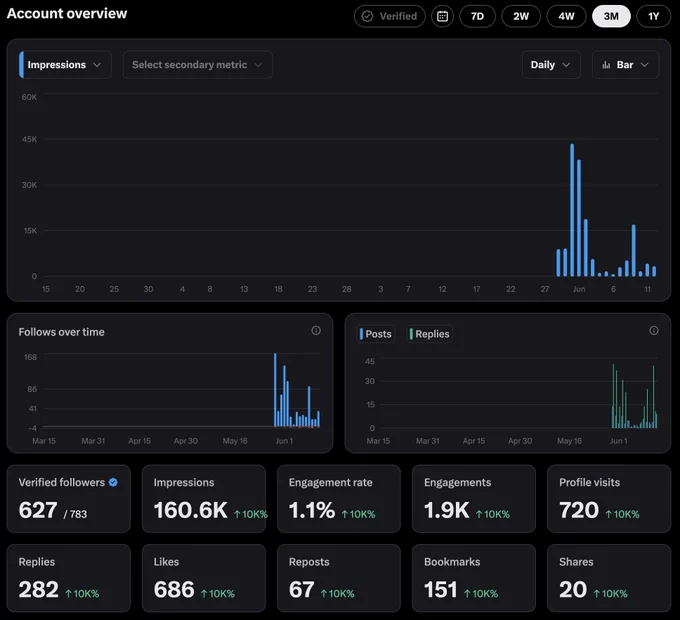The height and width of the screenshot is (620, 680).
Task: Click the tallest impressions bar in chart
Action: [572, 210]
